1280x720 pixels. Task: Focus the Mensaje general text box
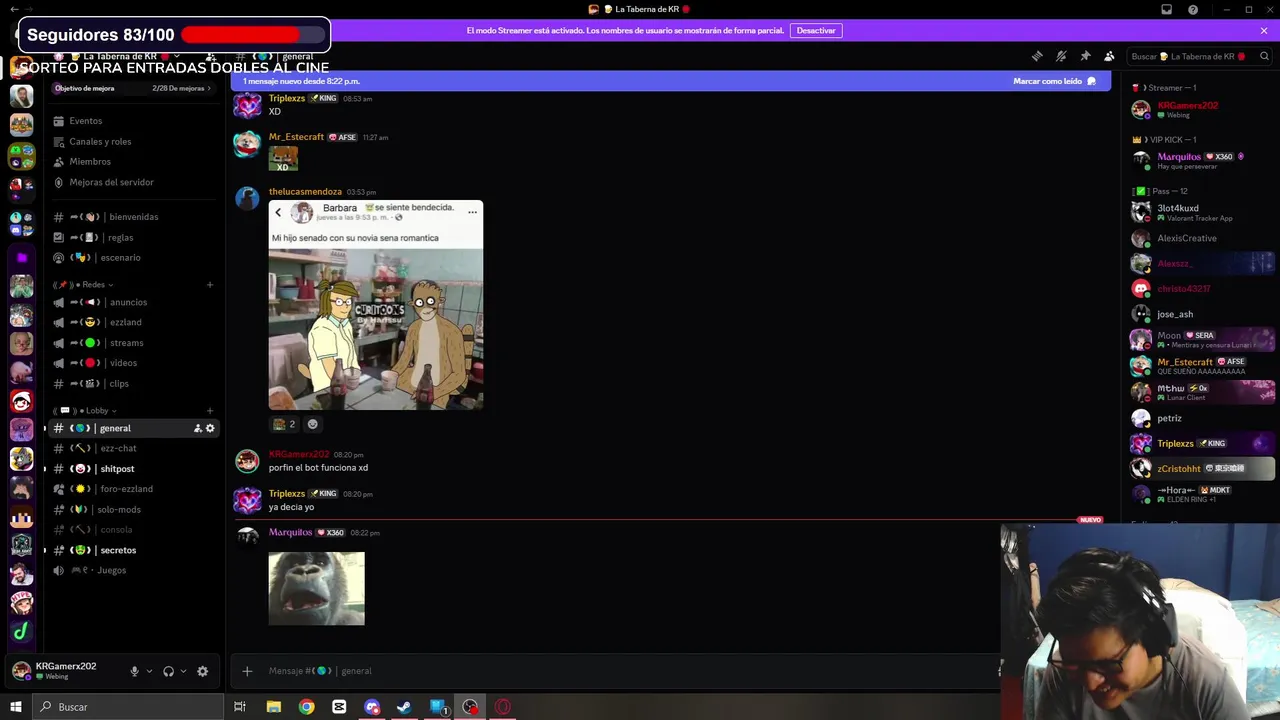tap(630, 671)
